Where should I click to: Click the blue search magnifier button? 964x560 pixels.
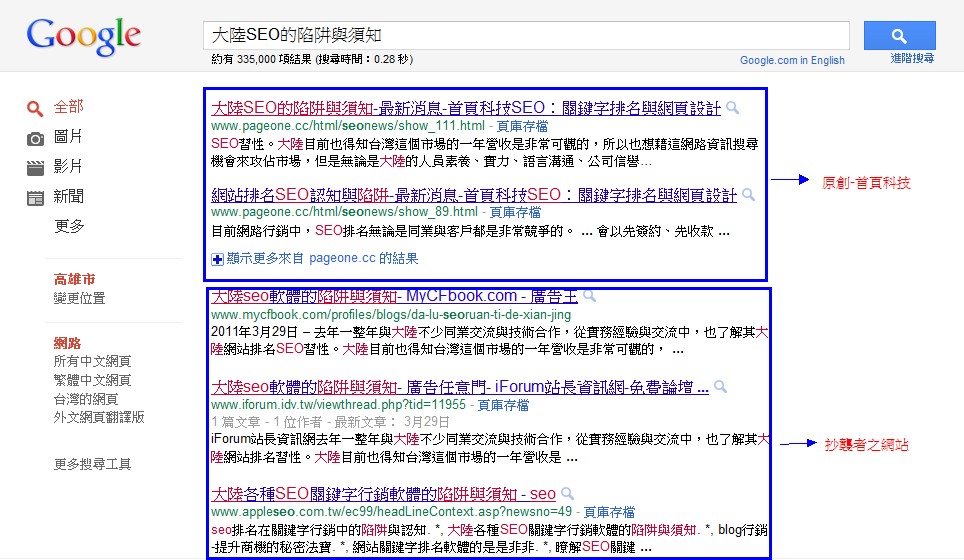pyautogui.click(x=899, y=36)
